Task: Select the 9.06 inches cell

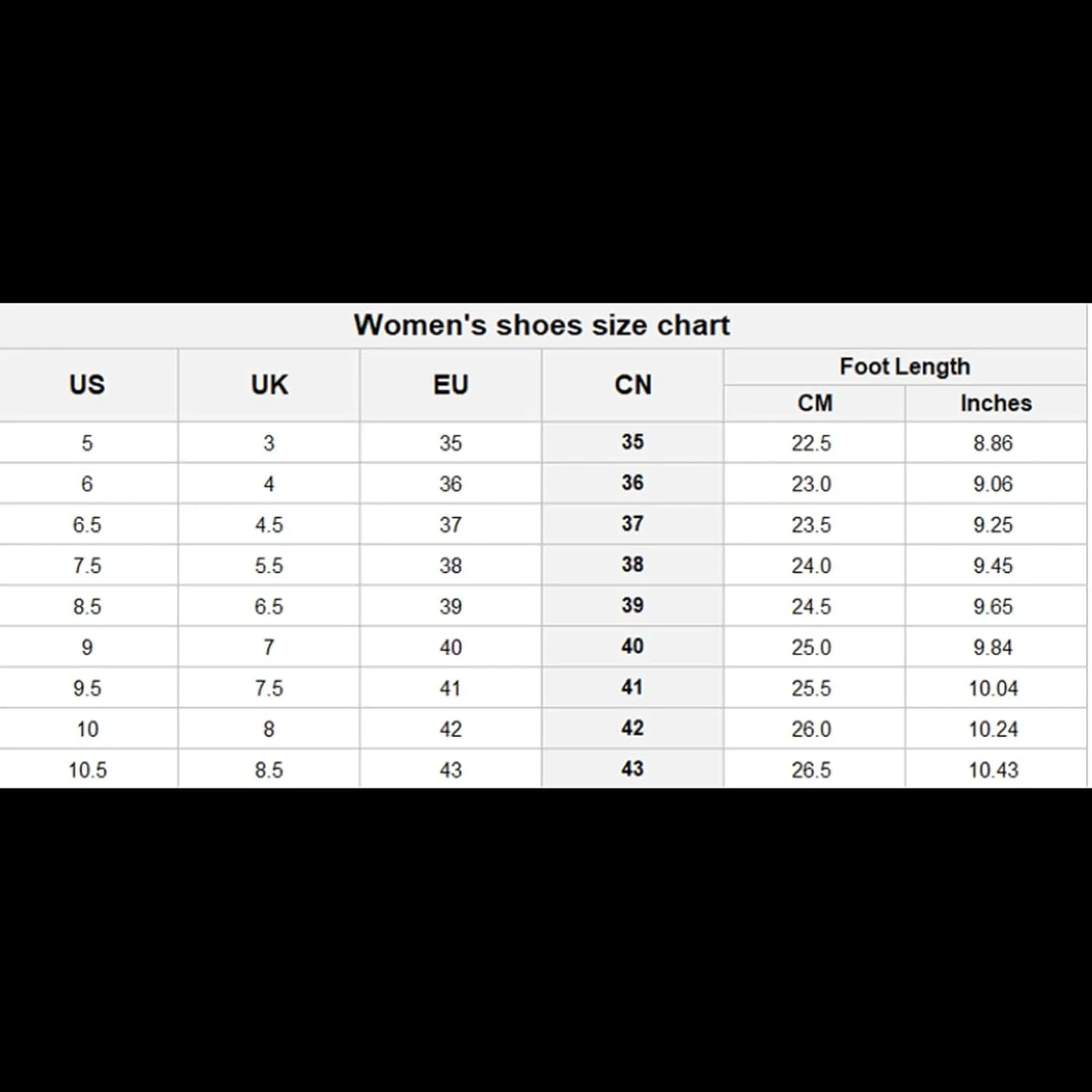Action: pos(993,483)
